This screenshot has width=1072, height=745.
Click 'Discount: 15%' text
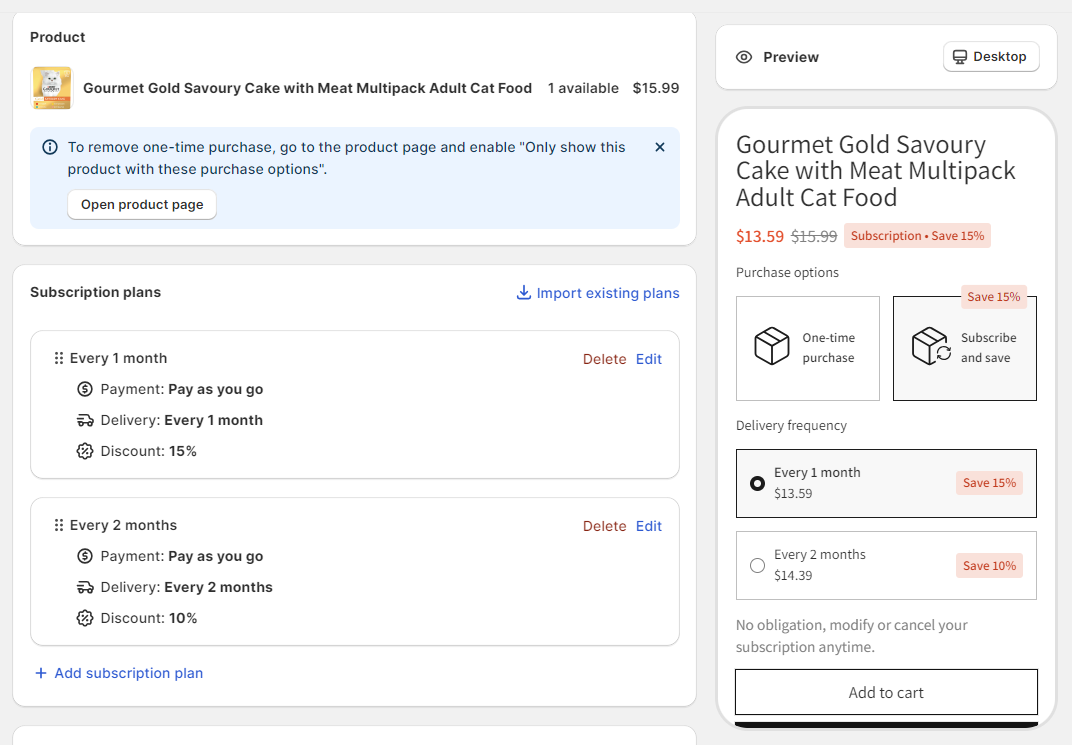pyautogui.click(x=148, y=451)
